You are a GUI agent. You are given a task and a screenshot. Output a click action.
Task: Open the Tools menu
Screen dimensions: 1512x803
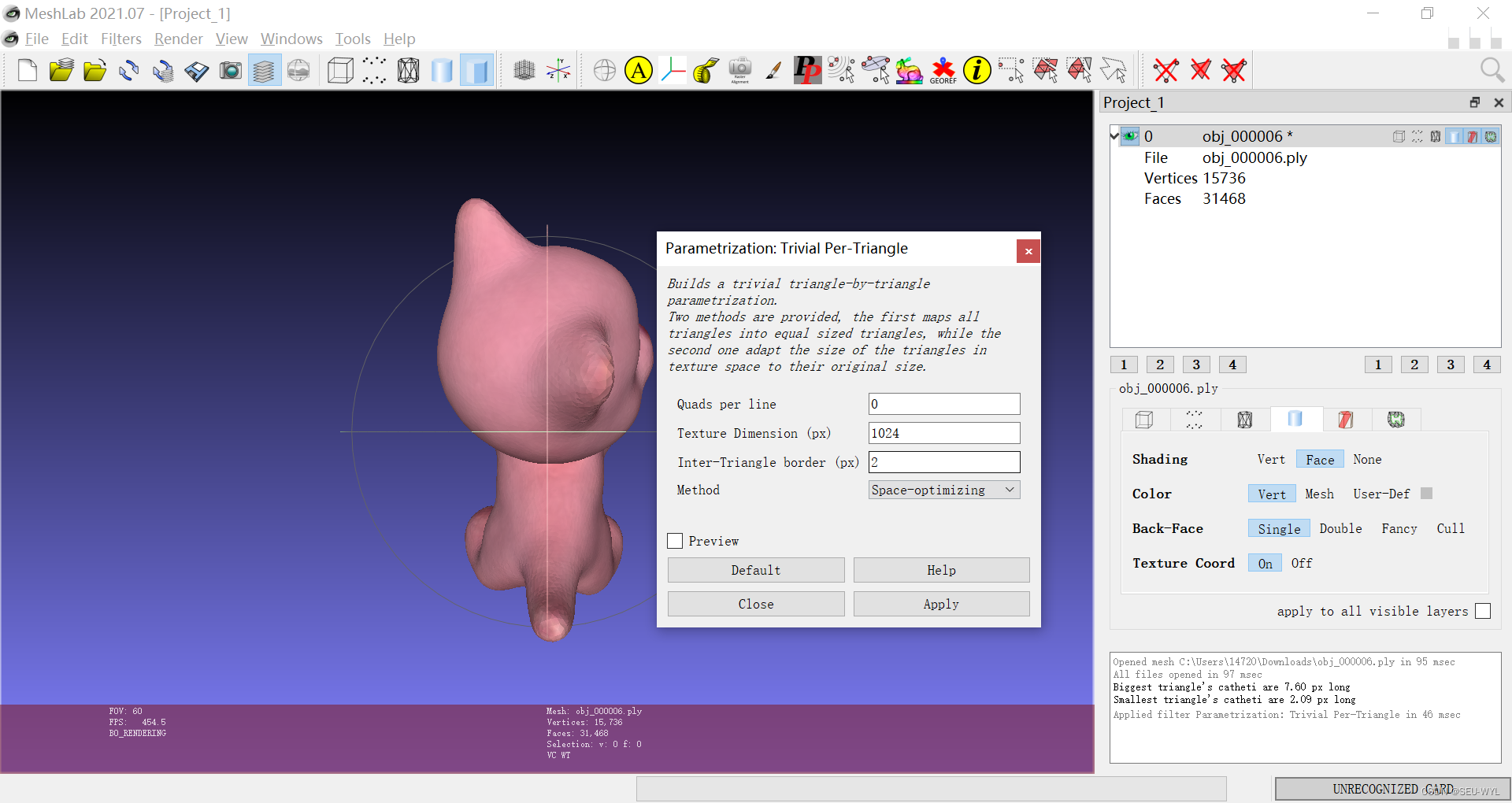coord(353,39)
